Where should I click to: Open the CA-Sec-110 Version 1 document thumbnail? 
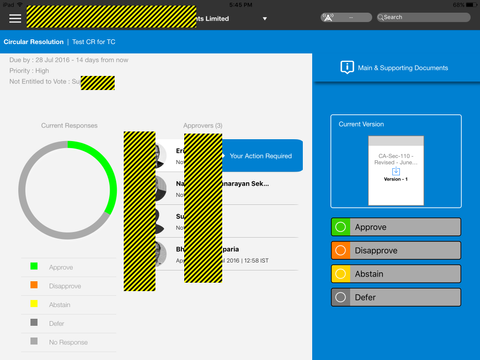[x=396, y=170]
